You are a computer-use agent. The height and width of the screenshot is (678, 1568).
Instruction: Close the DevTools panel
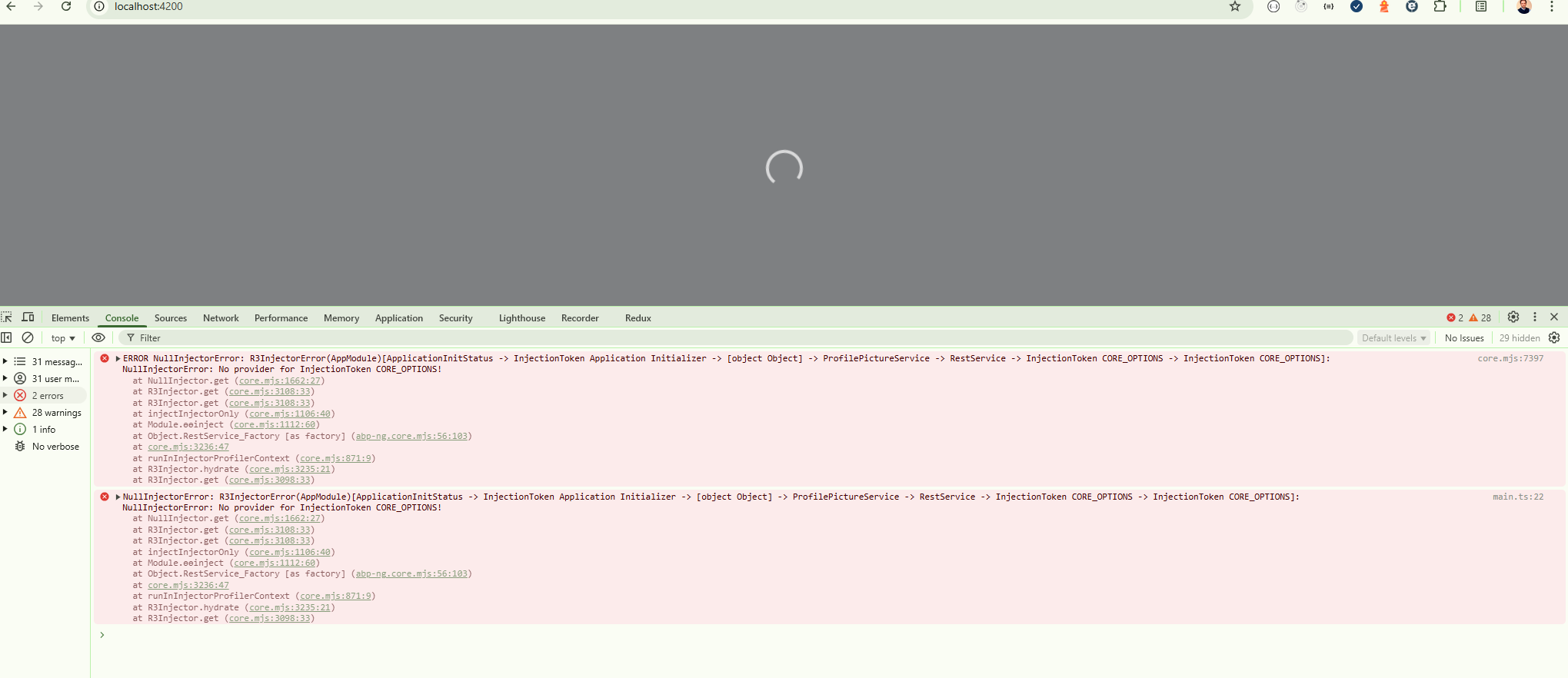(x=1554, y=317)
